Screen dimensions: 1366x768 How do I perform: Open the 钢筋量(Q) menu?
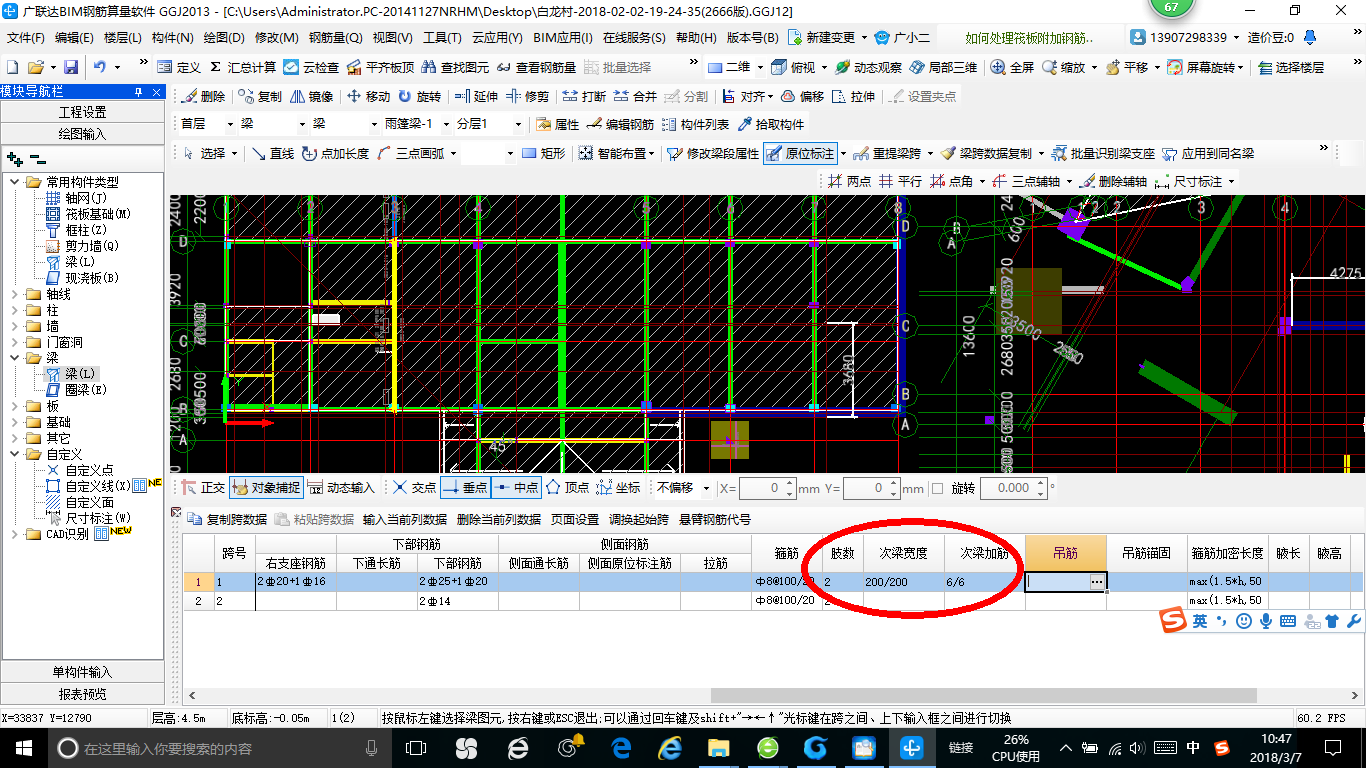336,38
